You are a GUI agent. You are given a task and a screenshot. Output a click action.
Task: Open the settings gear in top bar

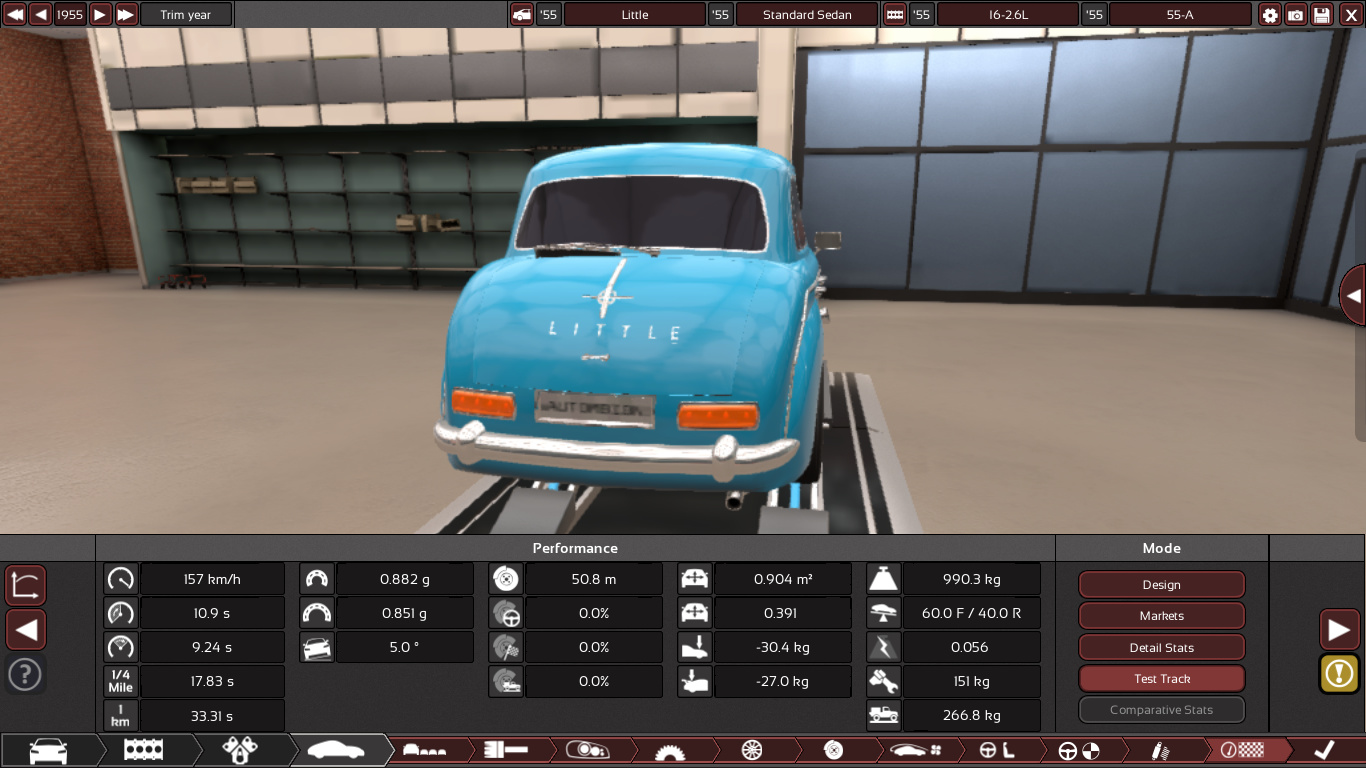coord(1270,15)
